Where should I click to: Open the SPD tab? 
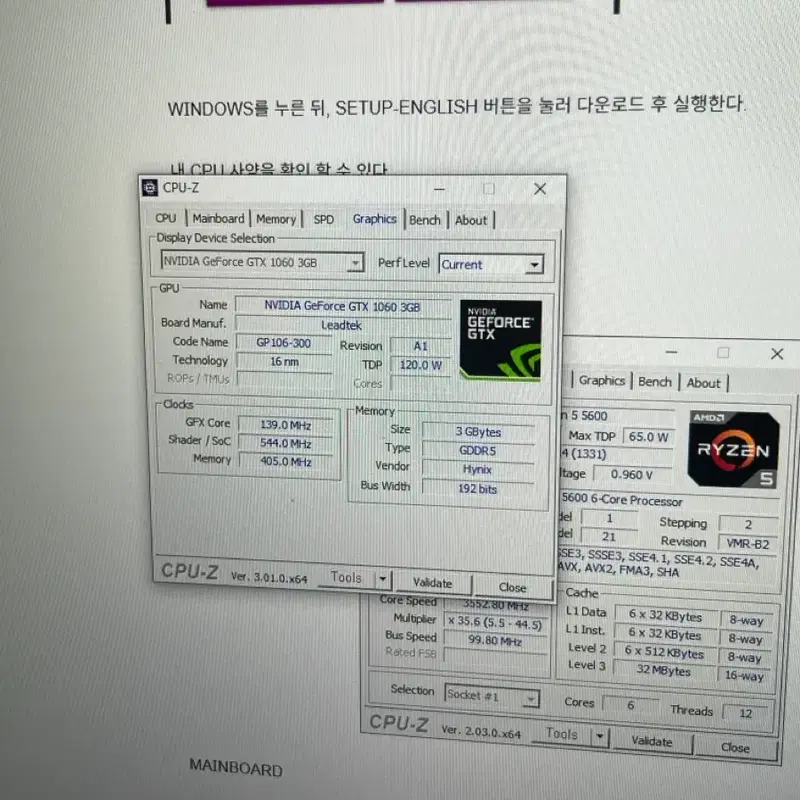coord(323,219)
